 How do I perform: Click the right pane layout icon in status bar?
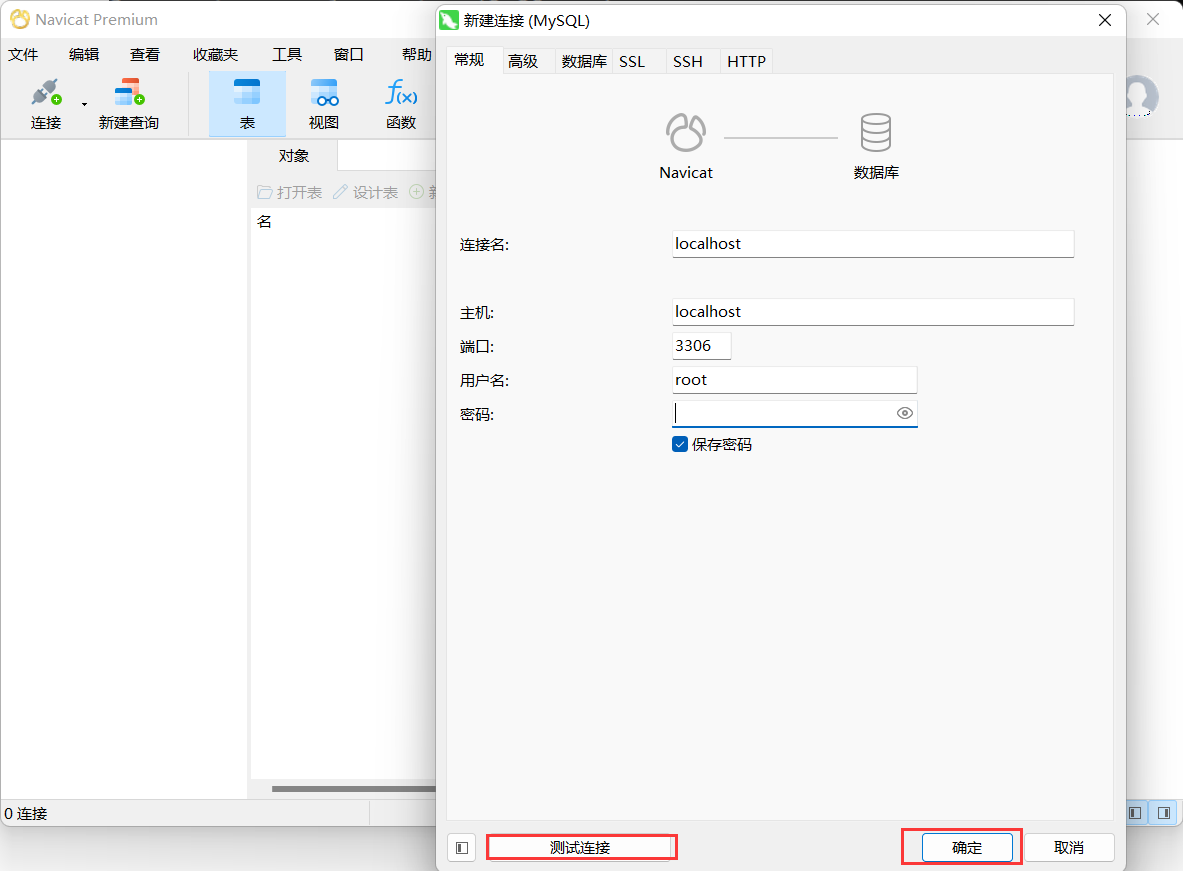(1164, 813)
